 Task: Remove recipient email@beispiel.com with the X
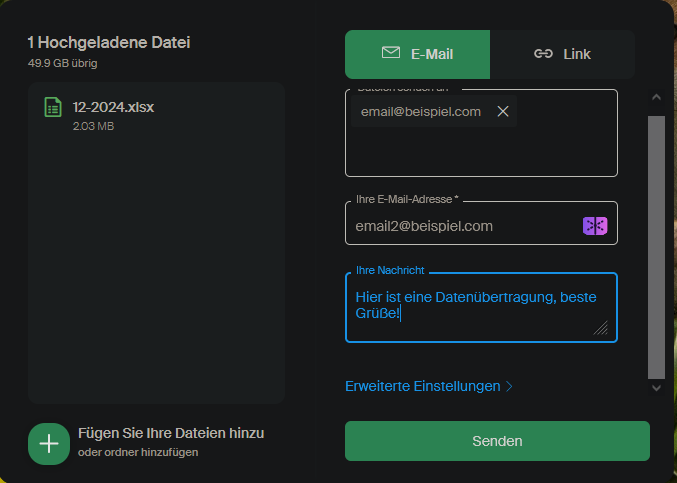click(x=503, y=111)
